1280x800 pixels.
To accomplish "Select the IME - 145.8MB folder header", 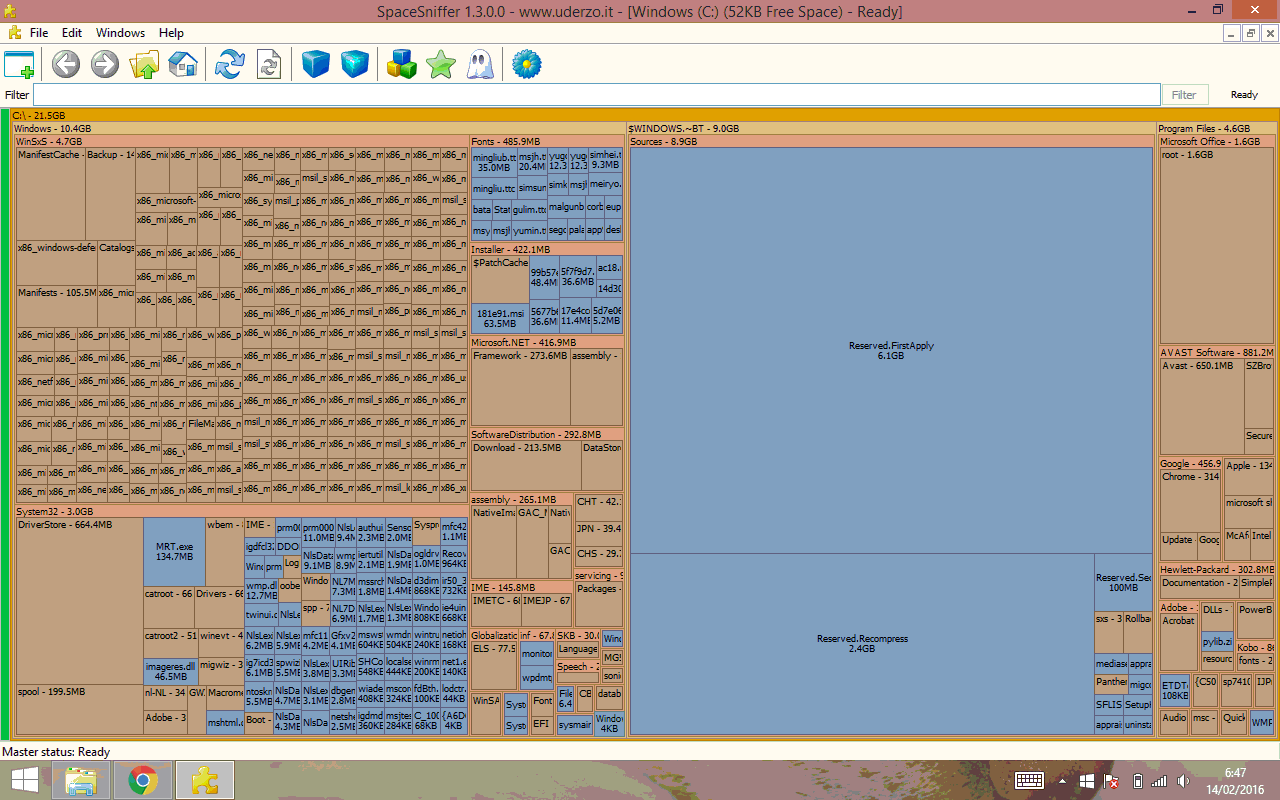I will pyautogui.click(x=522, y=587).
